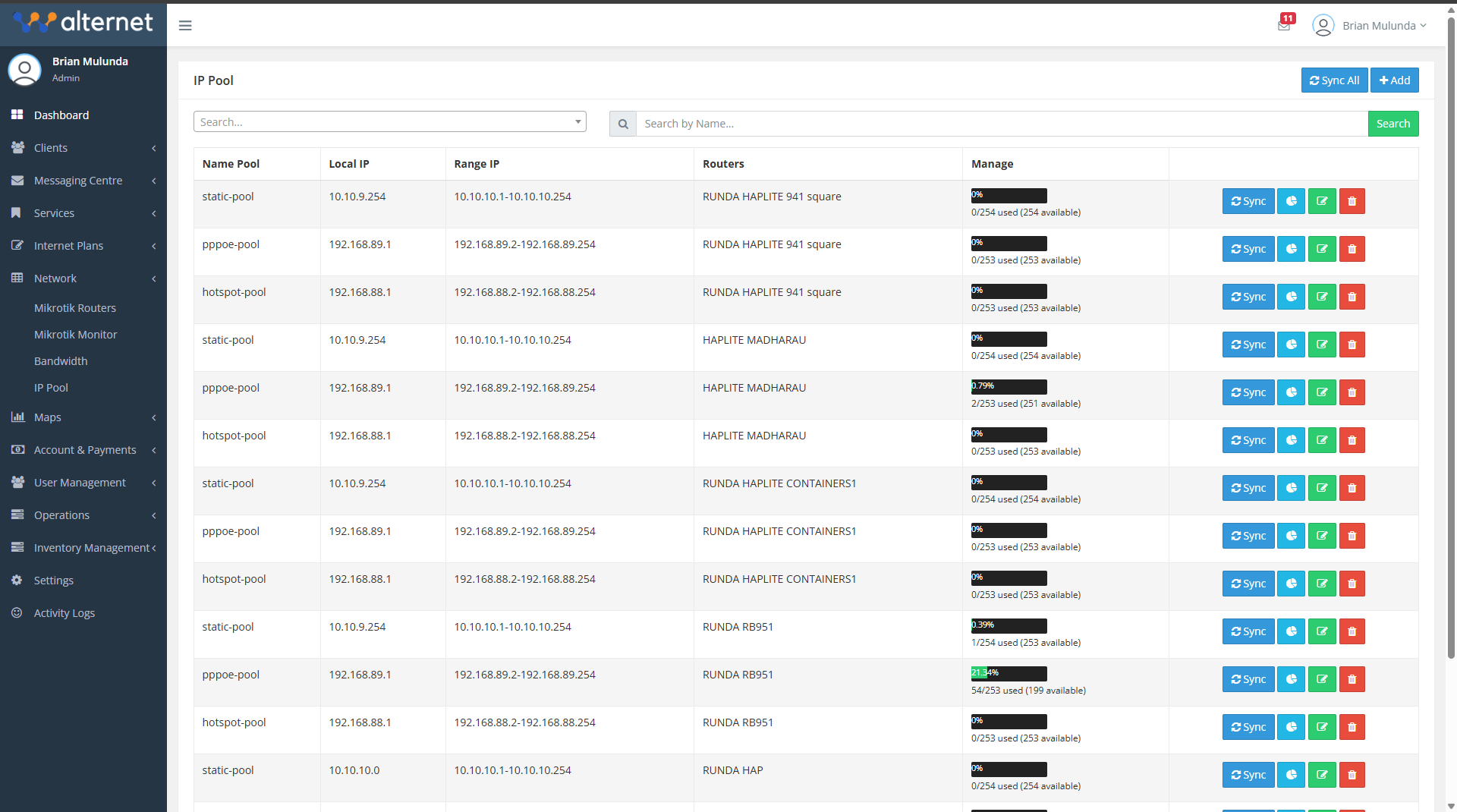Click the Search by Name input field
Viewport: 1457px width, 812px height.
tap(987, 124)
